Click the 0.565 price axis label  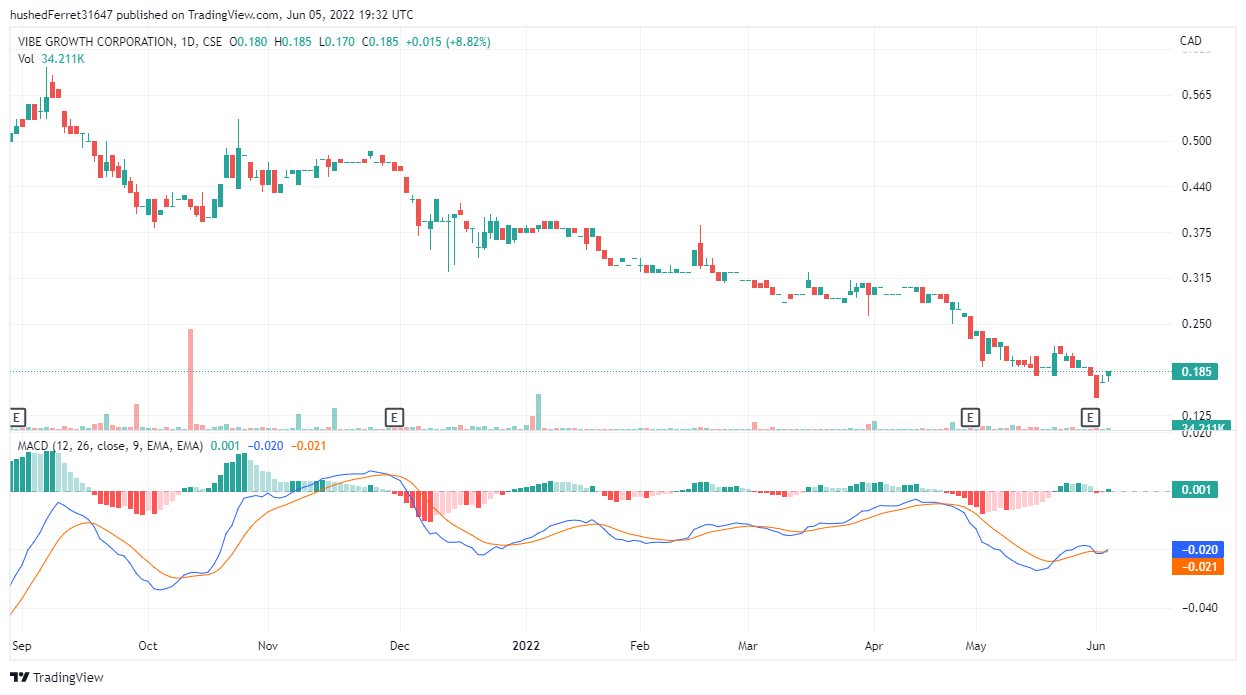point(1196,95)
